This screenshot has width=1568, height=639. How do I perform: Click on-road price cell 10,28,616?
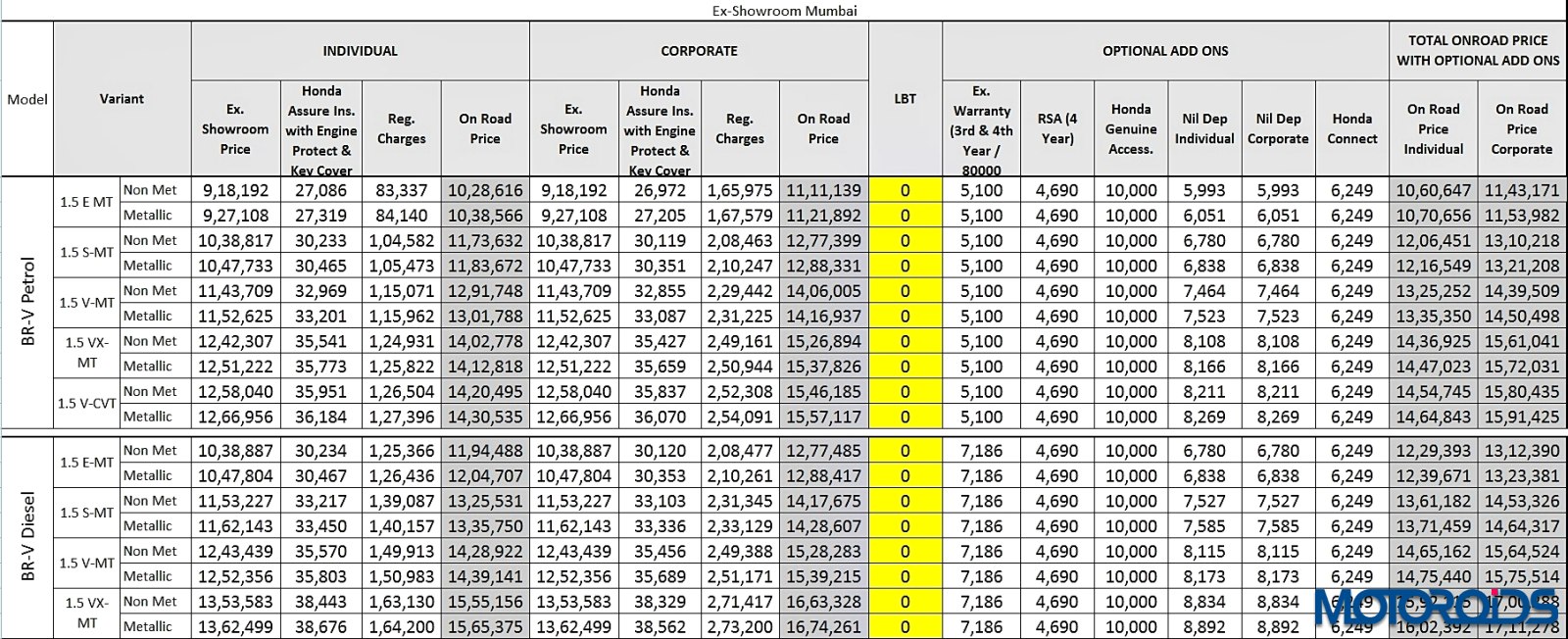point(485,190)
